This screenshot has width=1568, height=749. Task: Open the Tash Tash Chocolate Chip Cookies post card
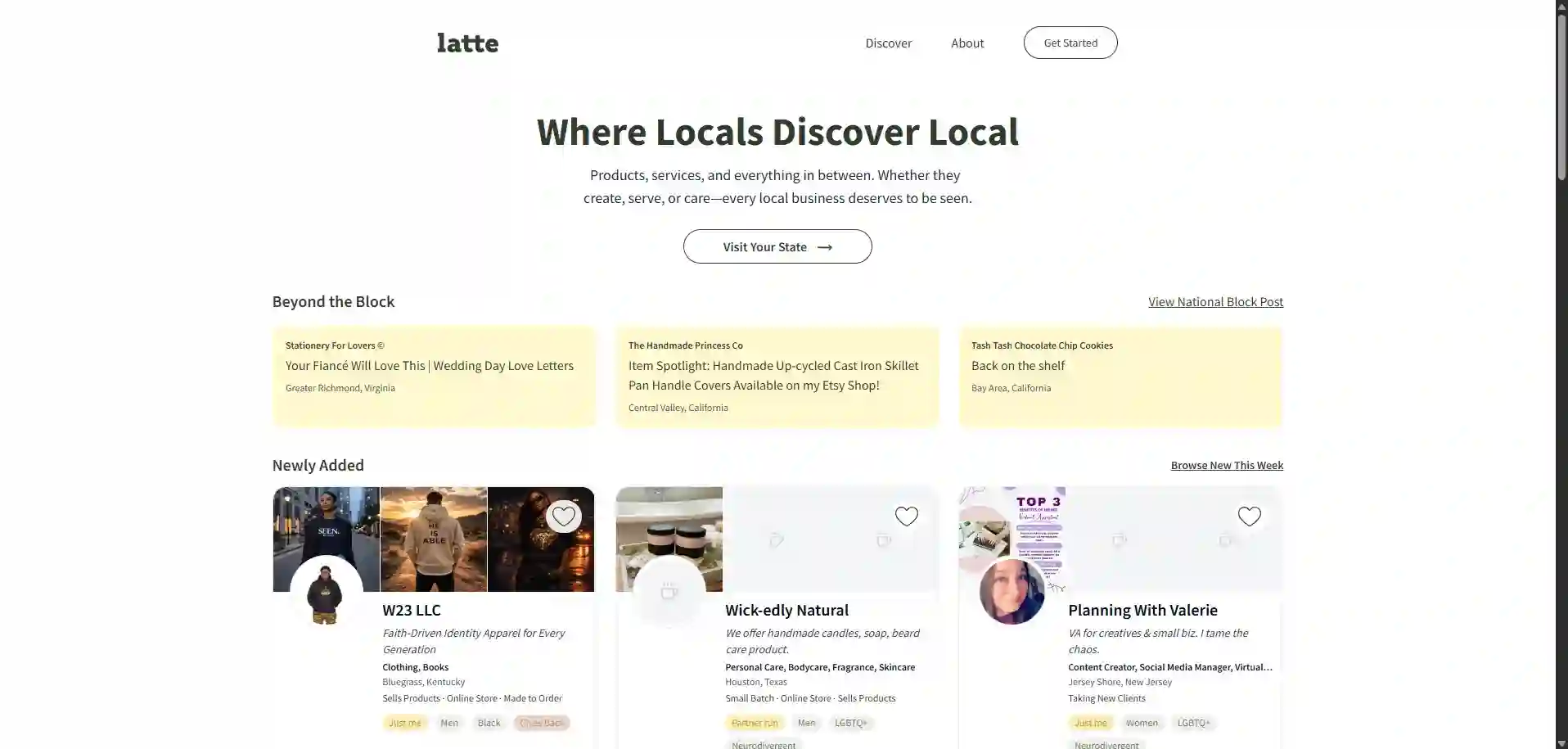[x=1120, y=377]
